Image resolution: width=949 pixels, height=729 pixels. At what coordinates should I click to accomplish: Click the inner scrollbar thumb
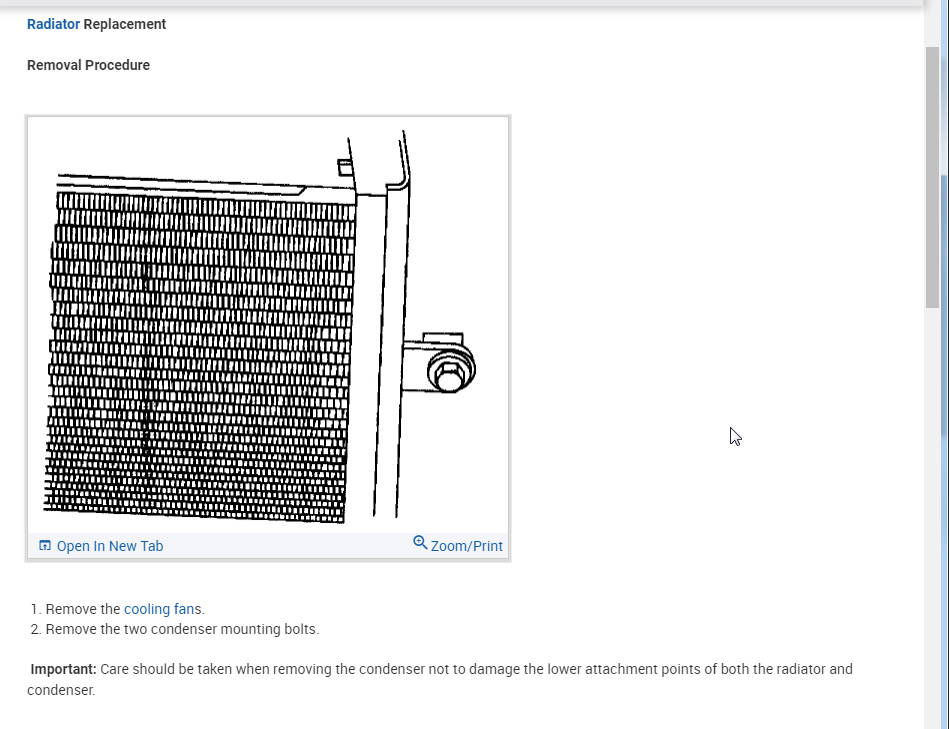click(x=932, y=178)
